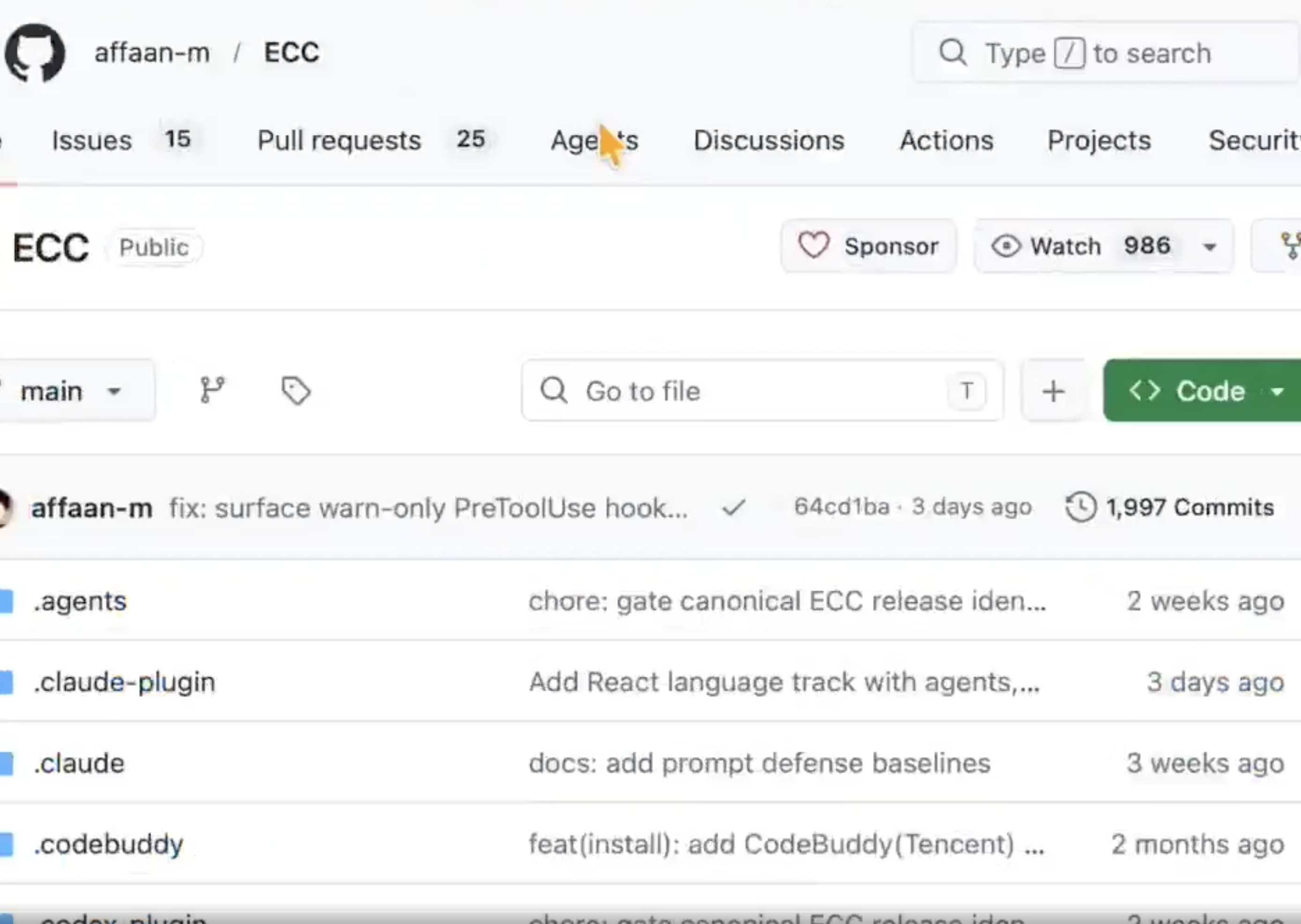
Task: Click the .agents folder icon
Action: point(7,601)
